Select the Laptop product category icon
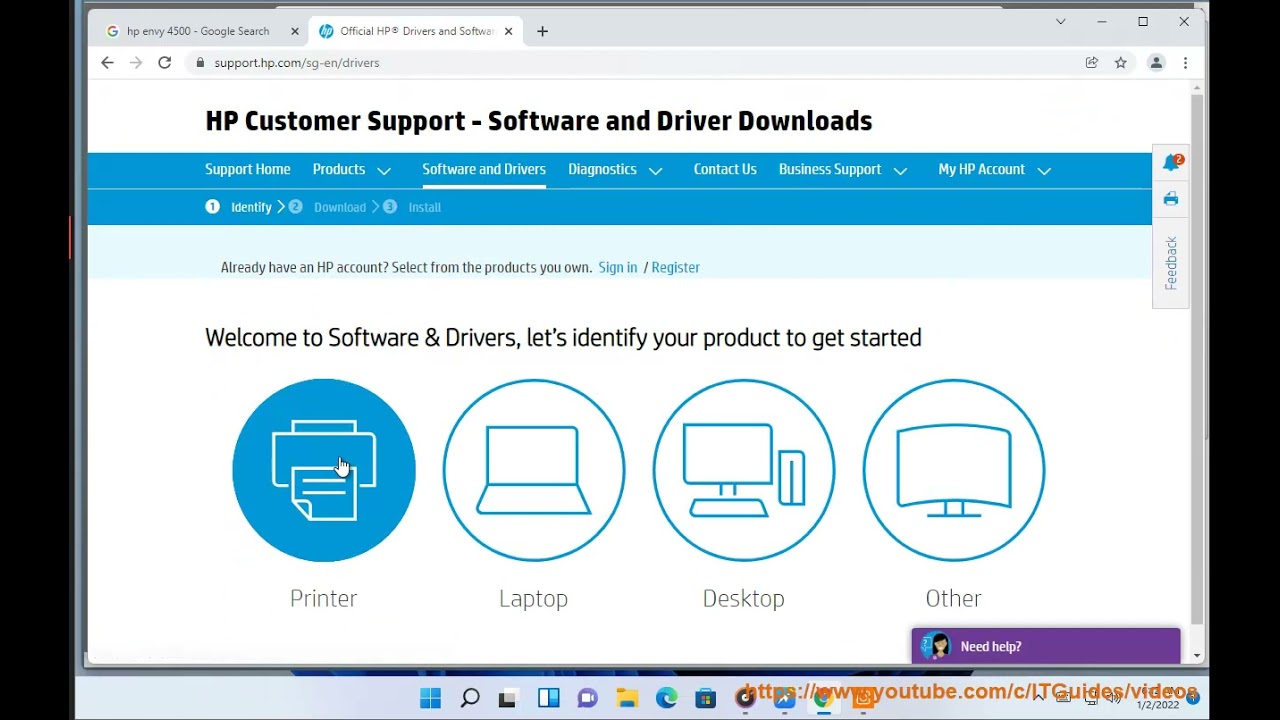 coord(534,470)
